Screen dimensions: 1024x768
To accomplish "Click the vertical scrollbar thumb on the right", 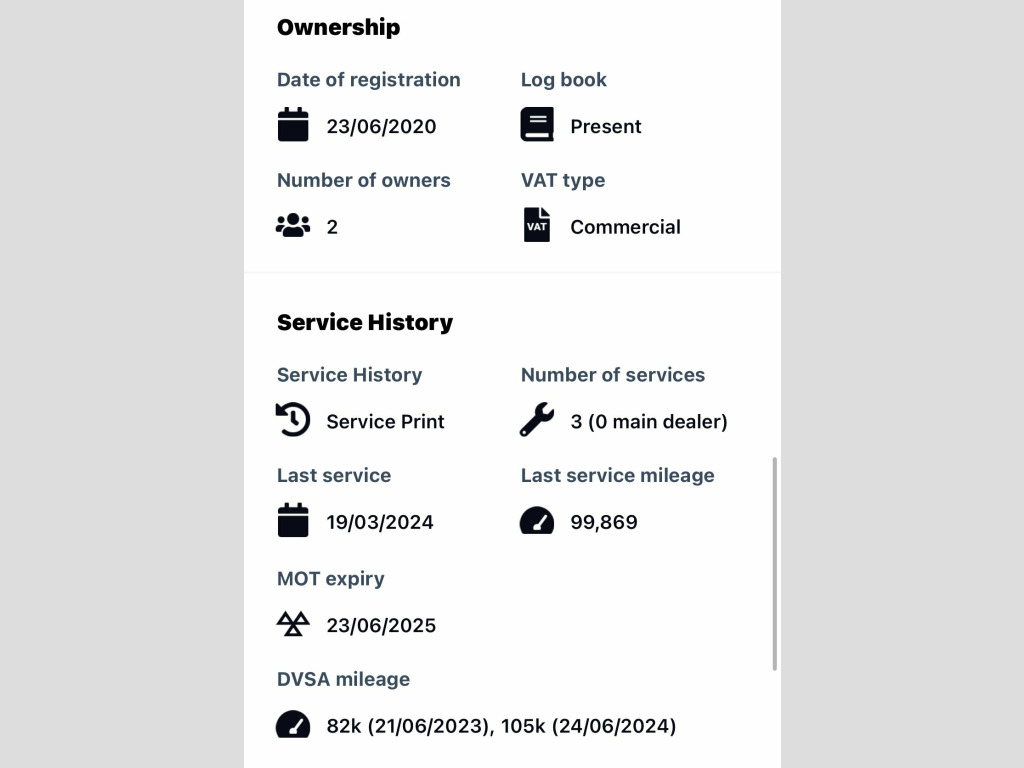I will tap(775, 564).
